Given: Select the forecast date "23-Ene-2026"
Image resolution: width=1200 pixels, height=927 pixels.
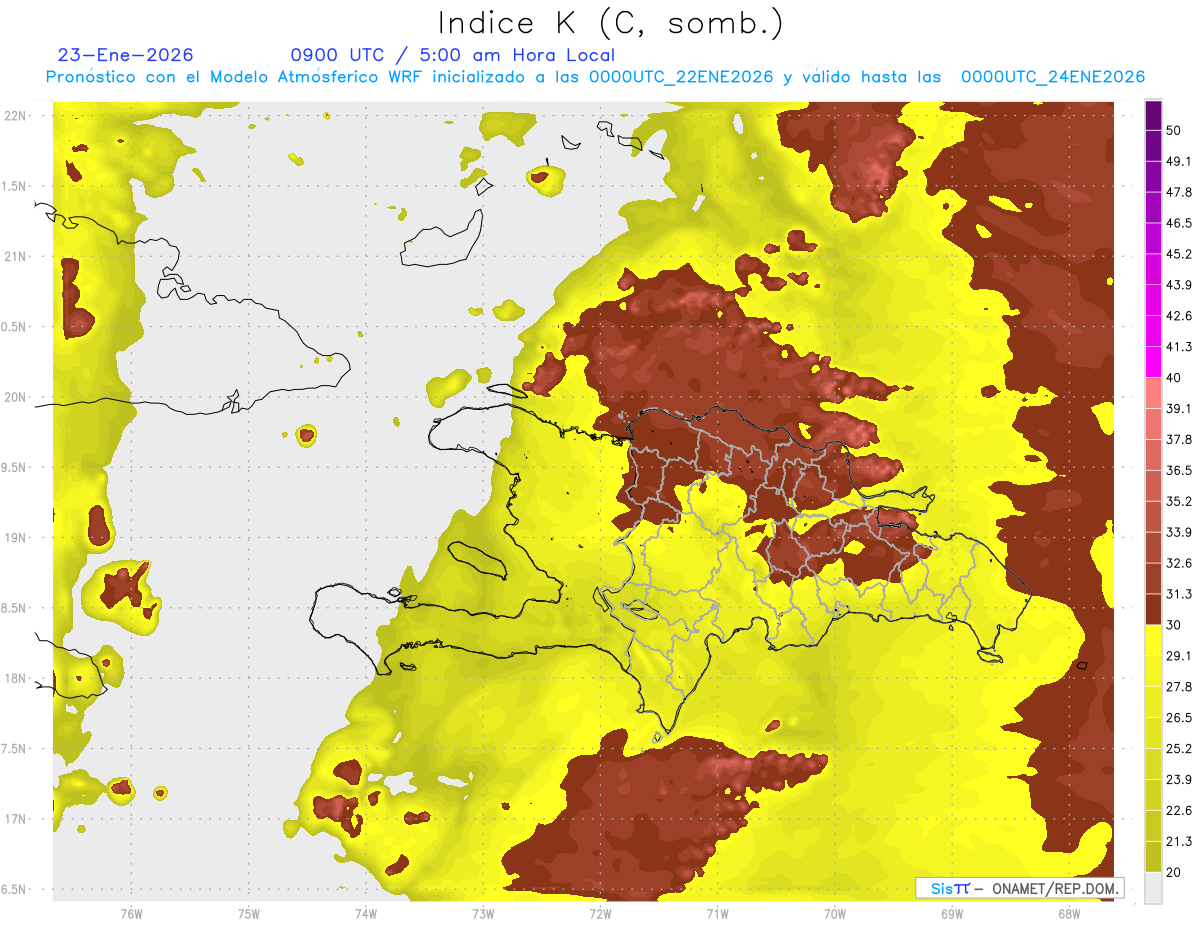Looking at the screenshot, I should 126,55.
